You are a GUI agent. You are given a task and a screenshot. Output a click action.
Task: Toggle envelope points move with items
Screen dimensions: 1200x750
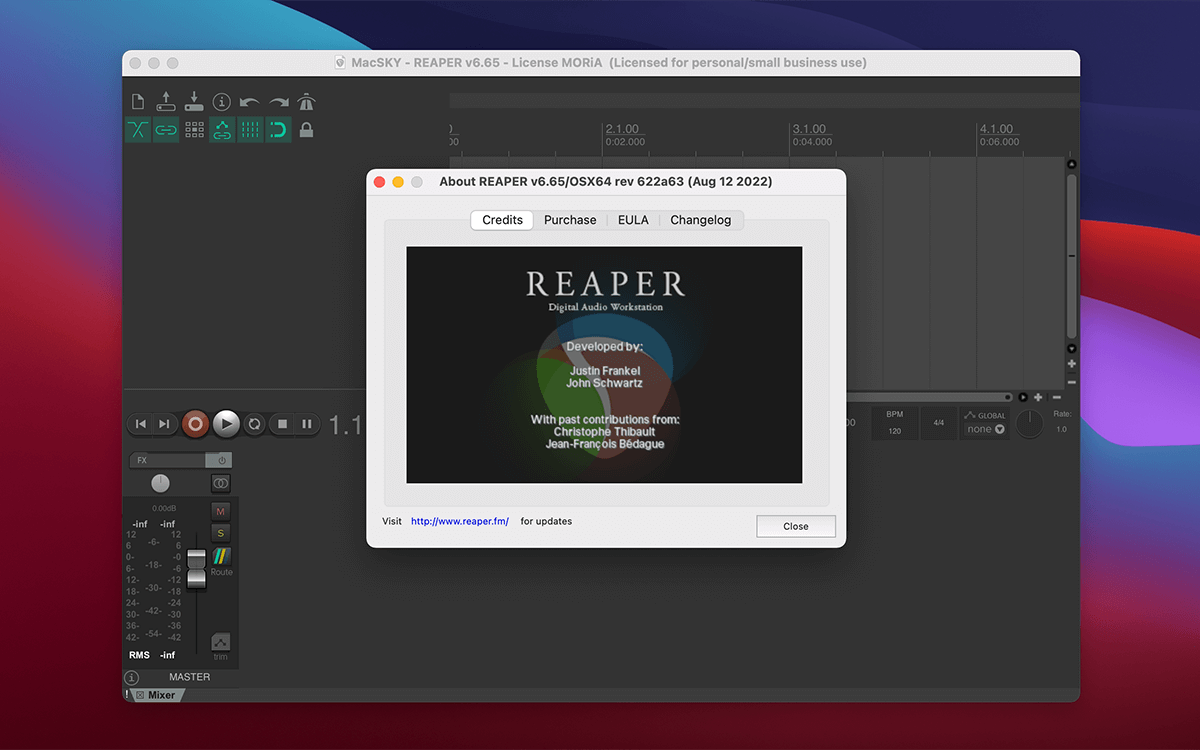pyautogui.click(x=222, y=130)
